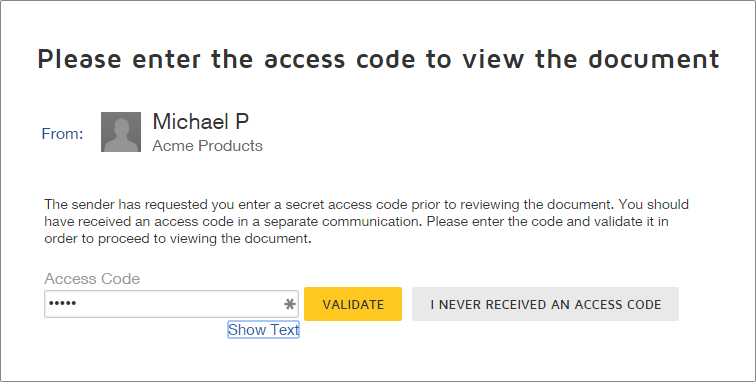Click the word 'Please' in the heading

click(x=80, y=59)
